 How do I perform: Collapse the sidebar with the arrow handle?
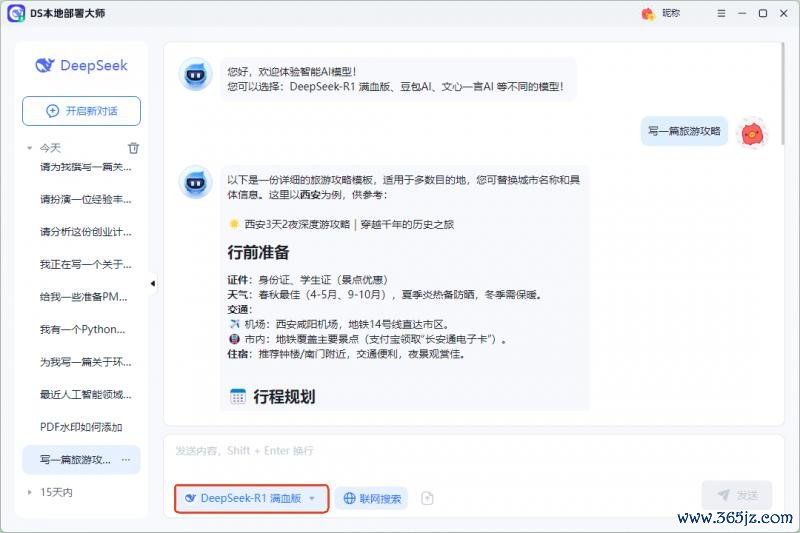pos(153,284)
